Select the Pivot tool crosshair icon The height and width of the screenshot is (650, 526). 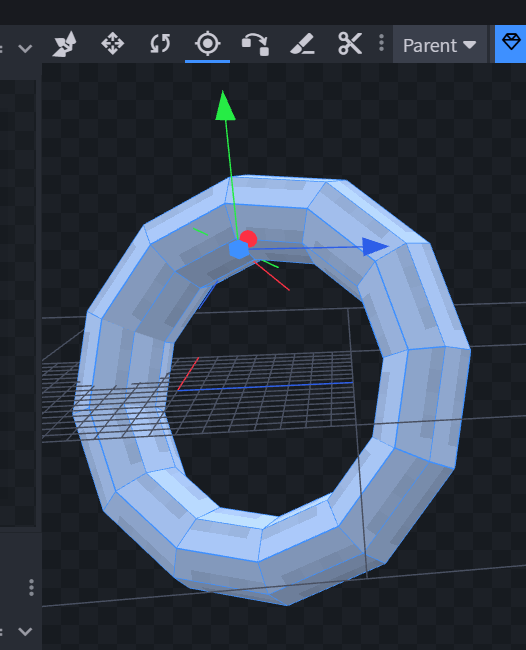[x=208, y=44]
